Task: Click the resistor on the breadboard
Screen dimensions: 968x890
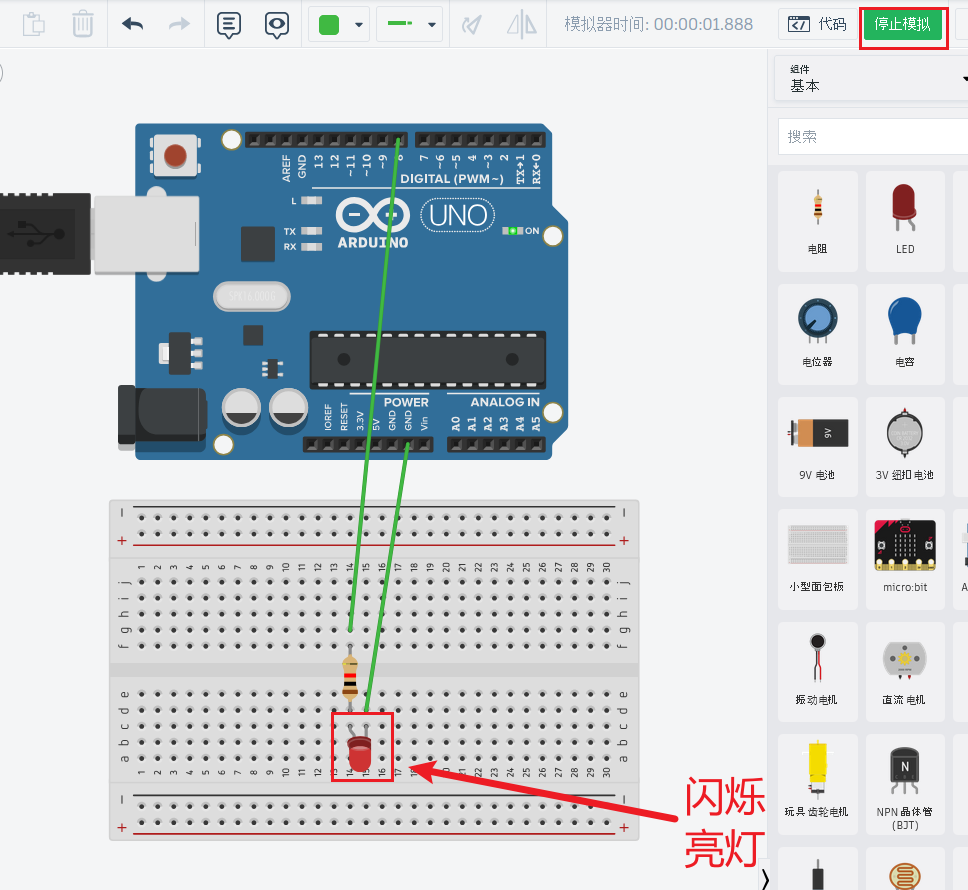Action: 350,678
